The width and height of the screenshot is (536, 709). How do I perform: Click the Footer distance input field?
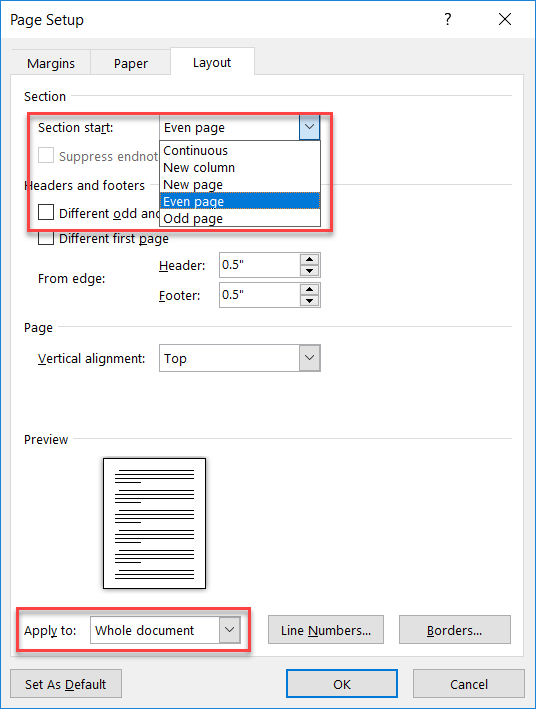(x=260, y=295)
